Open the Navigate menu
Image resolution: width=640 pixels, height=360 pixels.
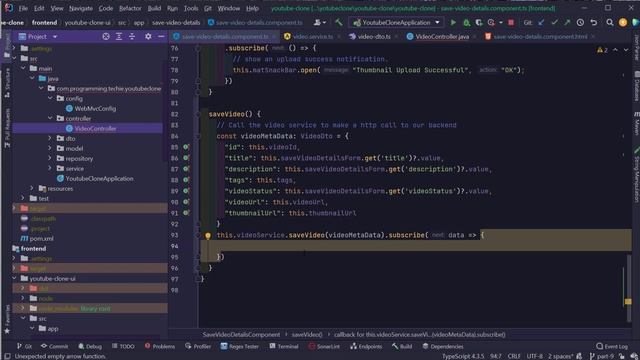[x=81, y=8]
